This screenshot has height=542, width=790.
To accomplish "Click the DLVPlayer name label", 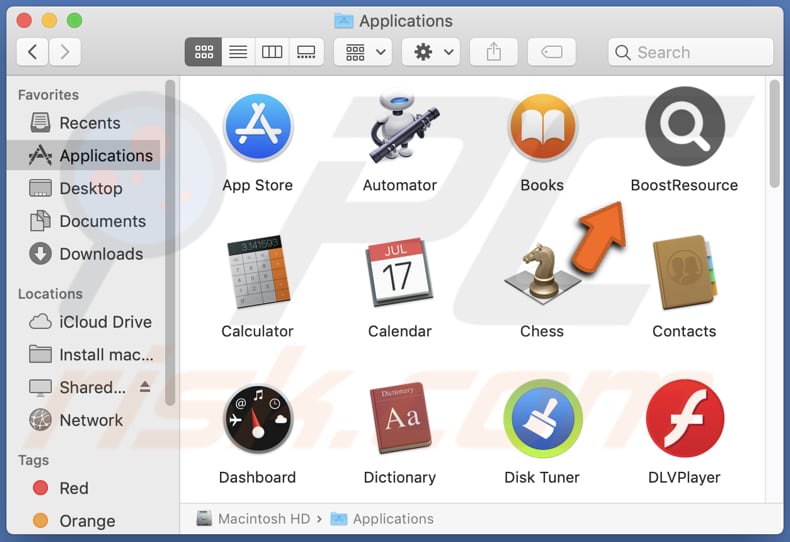I will point(684,478).
